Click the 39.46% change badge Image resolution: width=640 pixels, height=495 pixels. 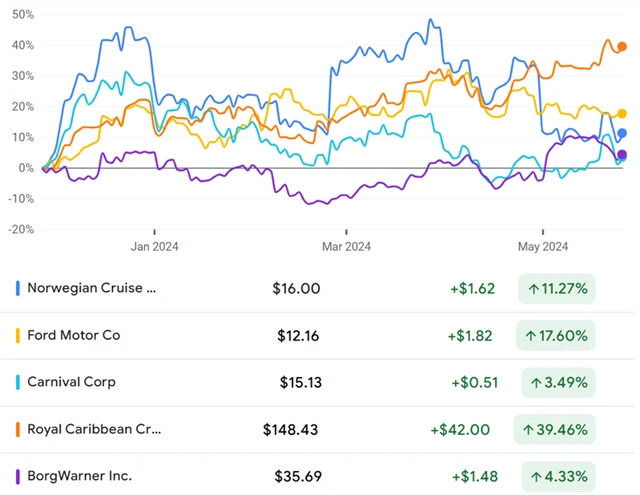(556, 429)
